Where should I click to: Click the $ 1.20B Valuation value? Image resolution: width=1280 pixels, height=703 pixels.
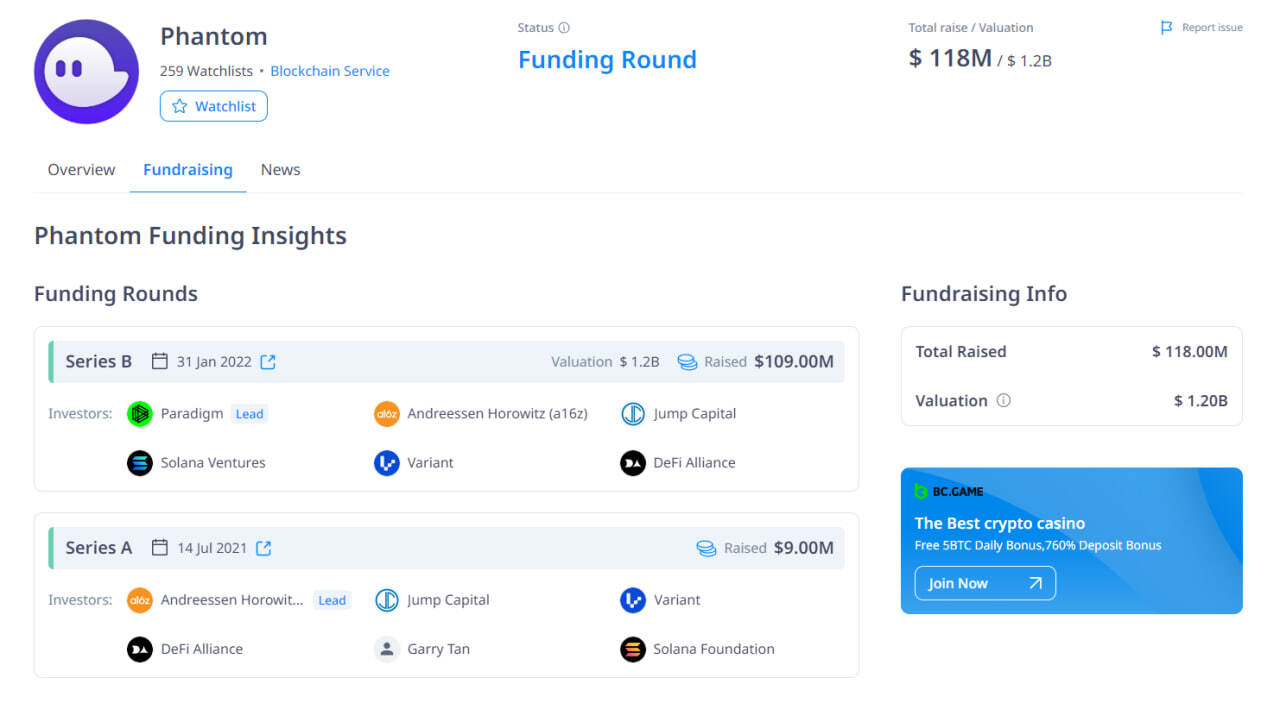coord(1201,401)
